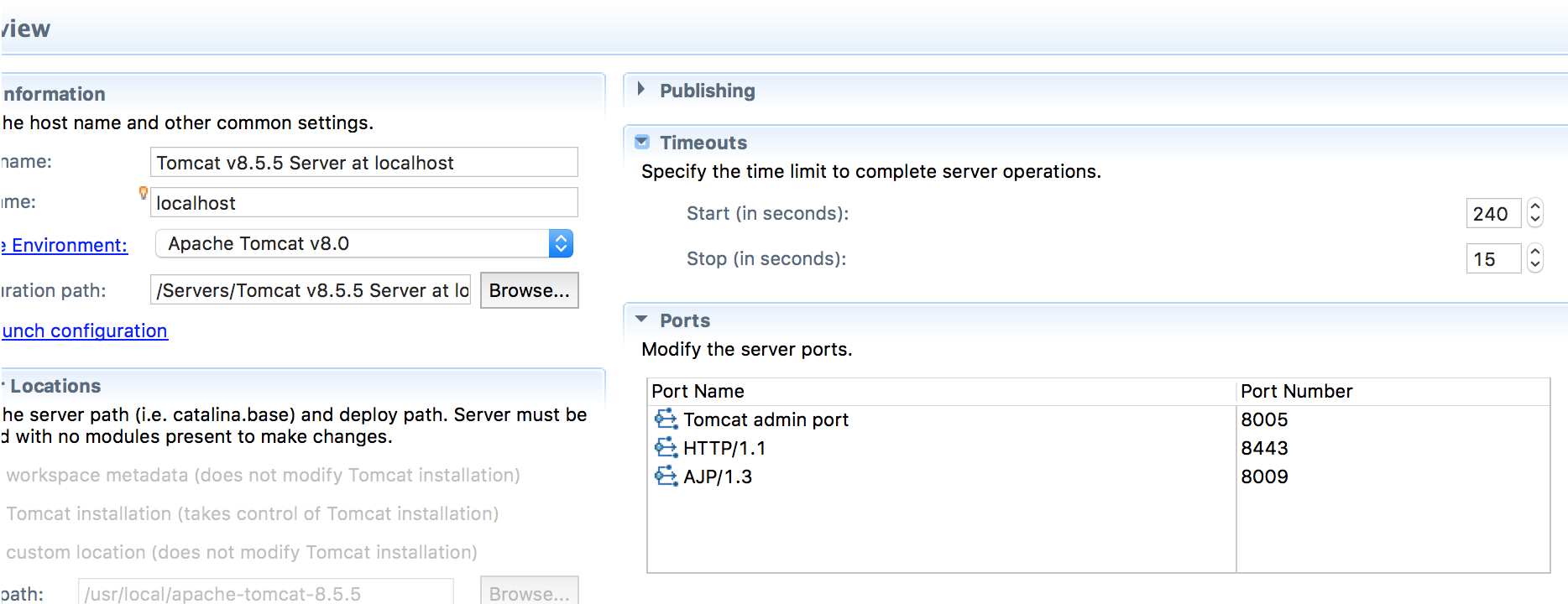
Task: Click the HTTP/1.1 port icon
Action: [x=666, y=447]
